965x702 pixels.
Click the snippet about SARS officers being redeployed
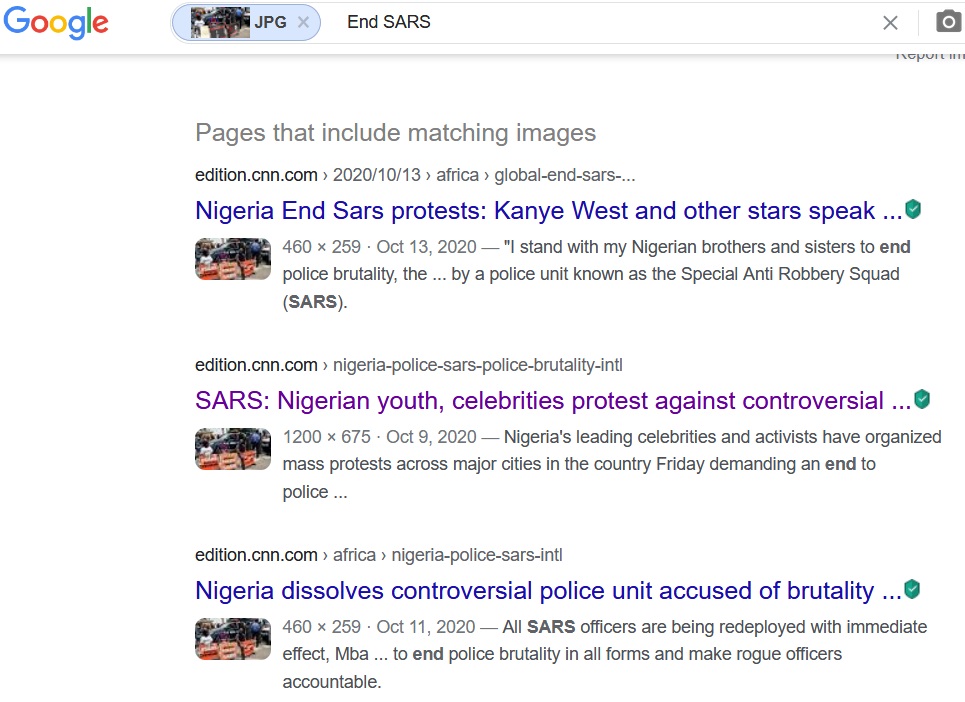pos(604,655)
